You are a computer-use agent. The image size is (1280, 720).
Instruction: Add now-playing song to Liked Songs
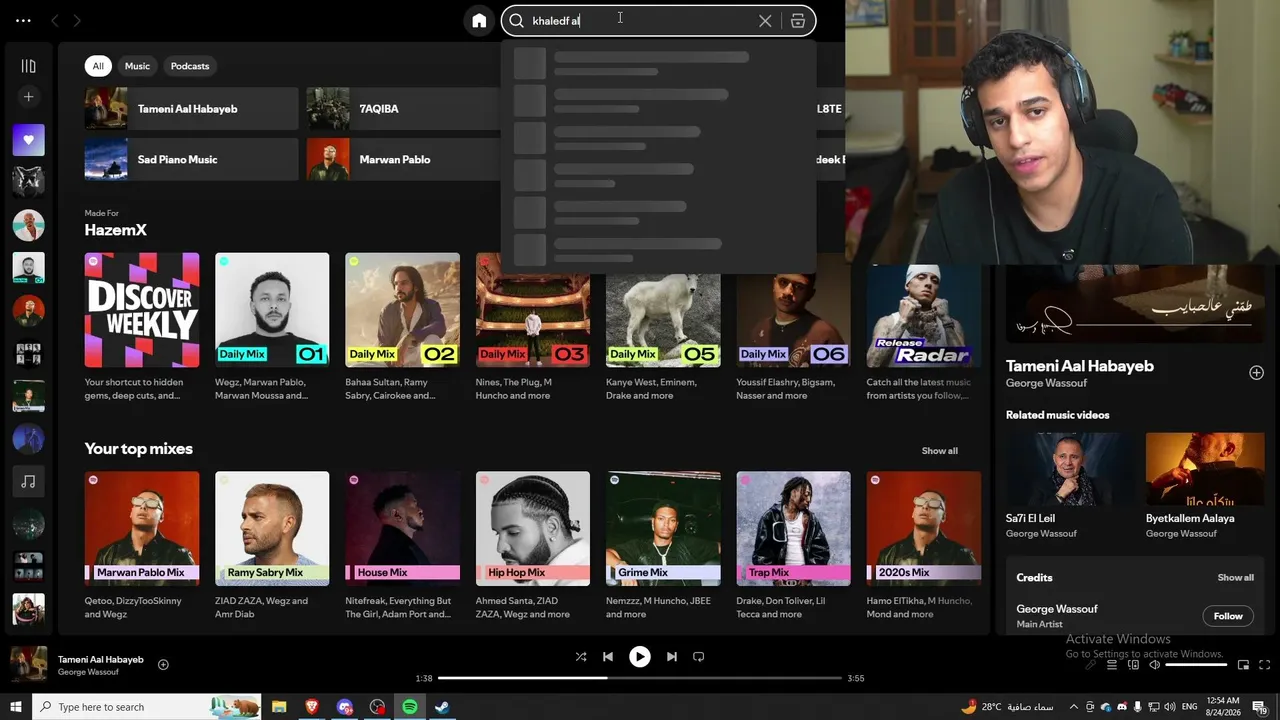click(x=163, y=665)
